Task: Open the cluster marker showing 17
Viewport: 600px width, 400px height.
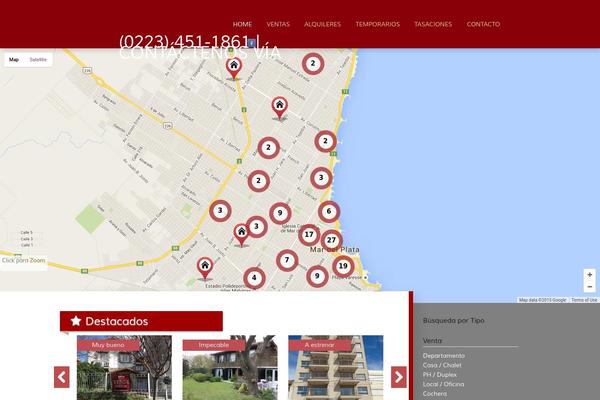Action: (309, 235)
